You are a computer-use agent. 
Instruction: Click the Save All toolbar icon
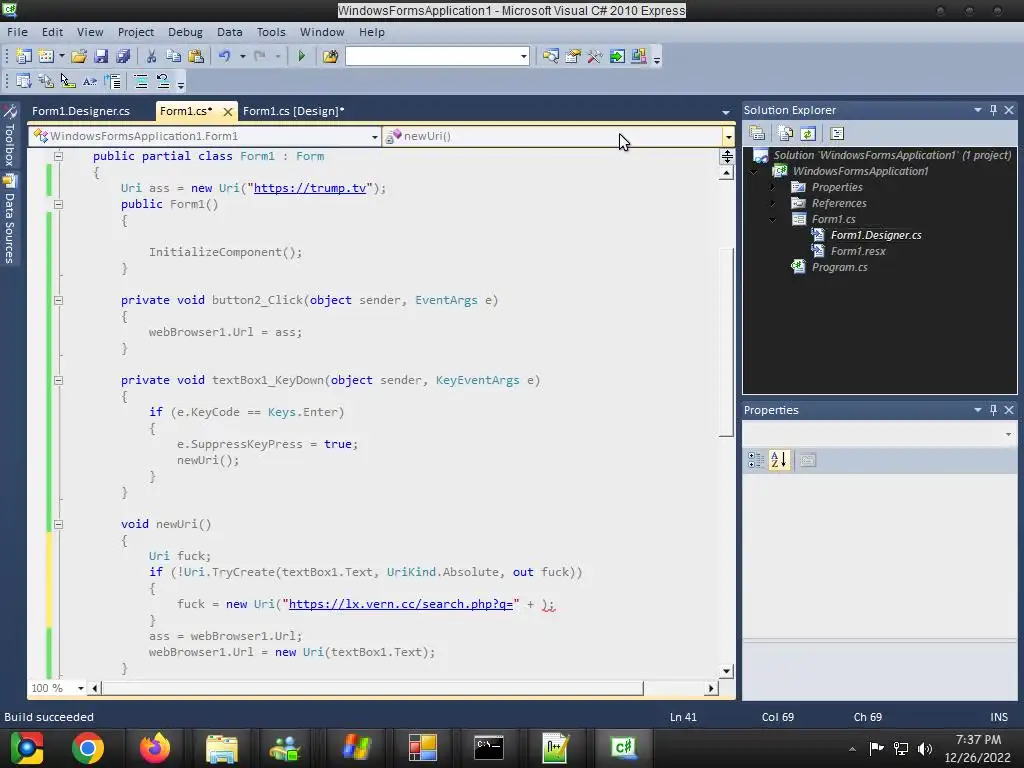coord(123,56)
